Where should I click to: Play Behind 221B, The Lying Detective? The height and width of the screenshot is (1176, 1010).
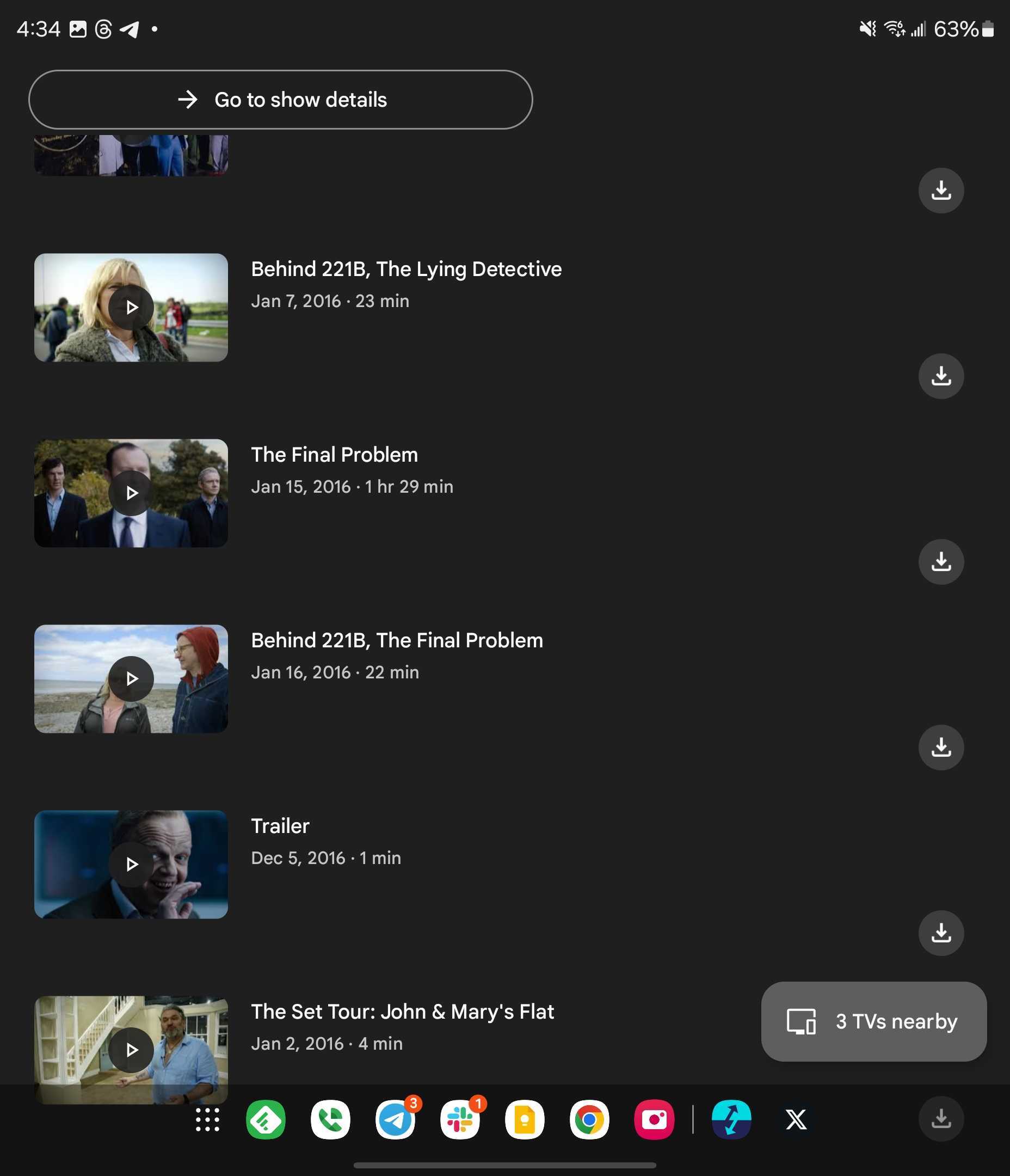[131, 308]
